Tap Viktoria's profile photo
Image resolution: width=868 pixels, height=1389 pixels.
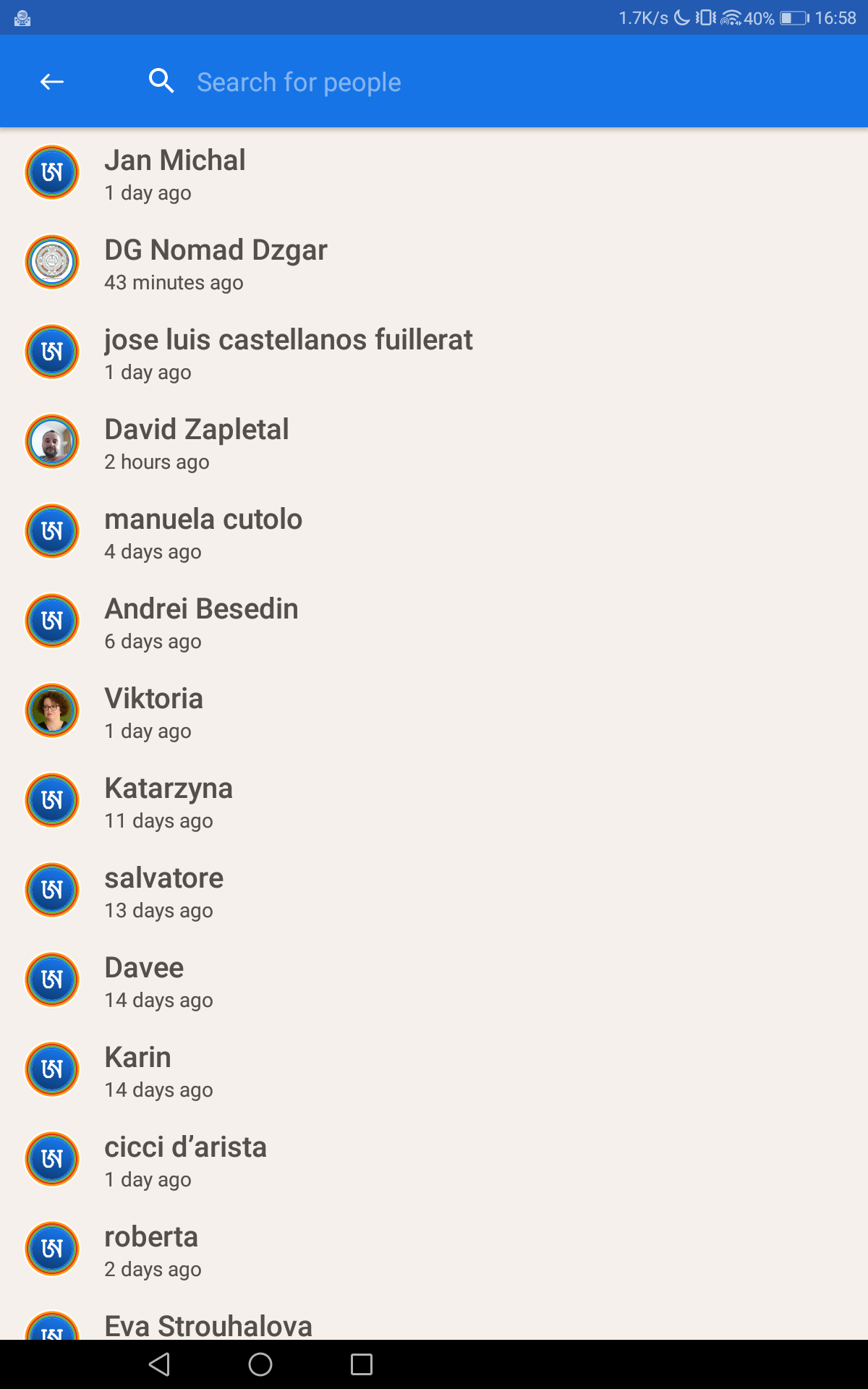tap(52, 710)
